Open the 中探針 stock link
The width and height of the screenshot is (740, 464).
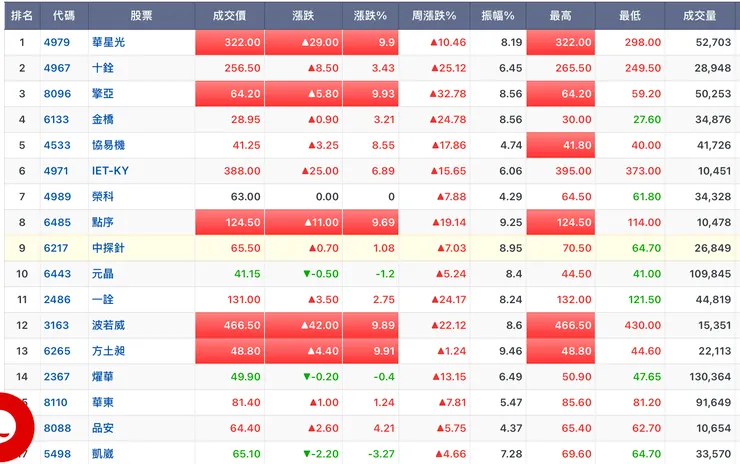pos(109,248)
